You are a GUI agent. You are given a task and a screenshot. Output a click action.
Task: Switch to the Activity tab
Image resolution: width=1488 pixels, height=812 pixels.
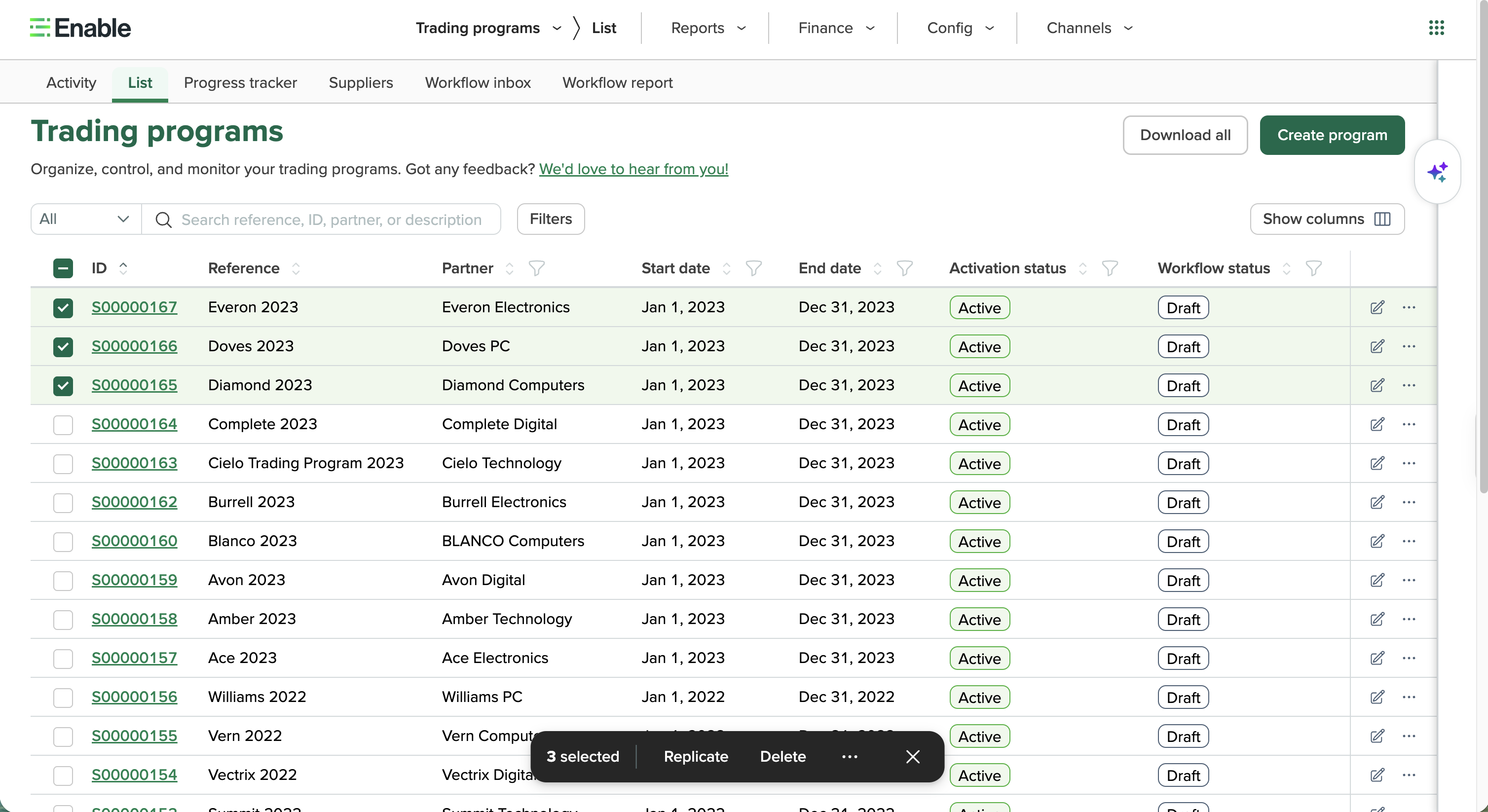[x=71, y=82]
